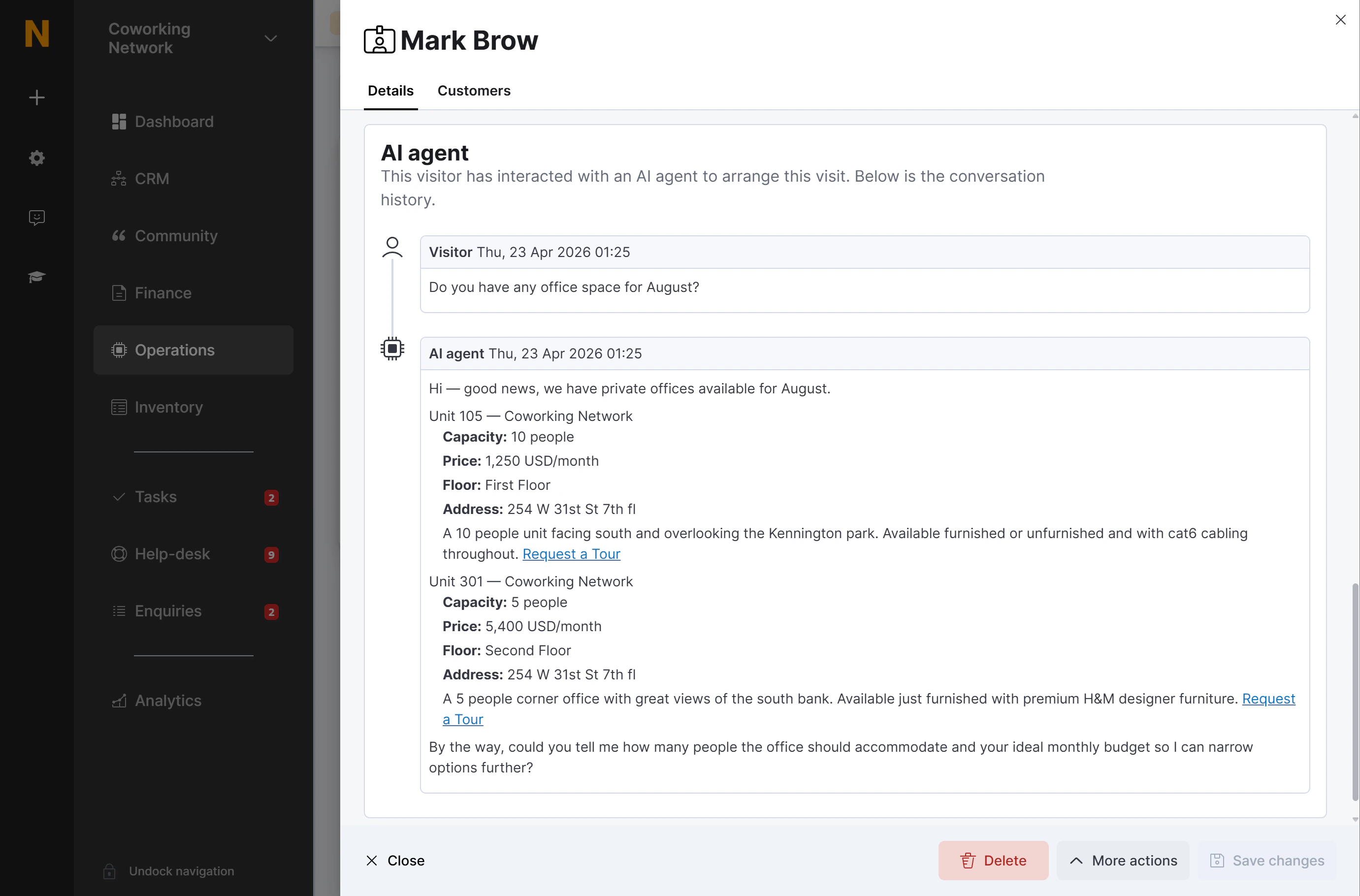Screen dimensions: 1360x896
Task: Switch to the Details tab
Action: pos(390,90)
